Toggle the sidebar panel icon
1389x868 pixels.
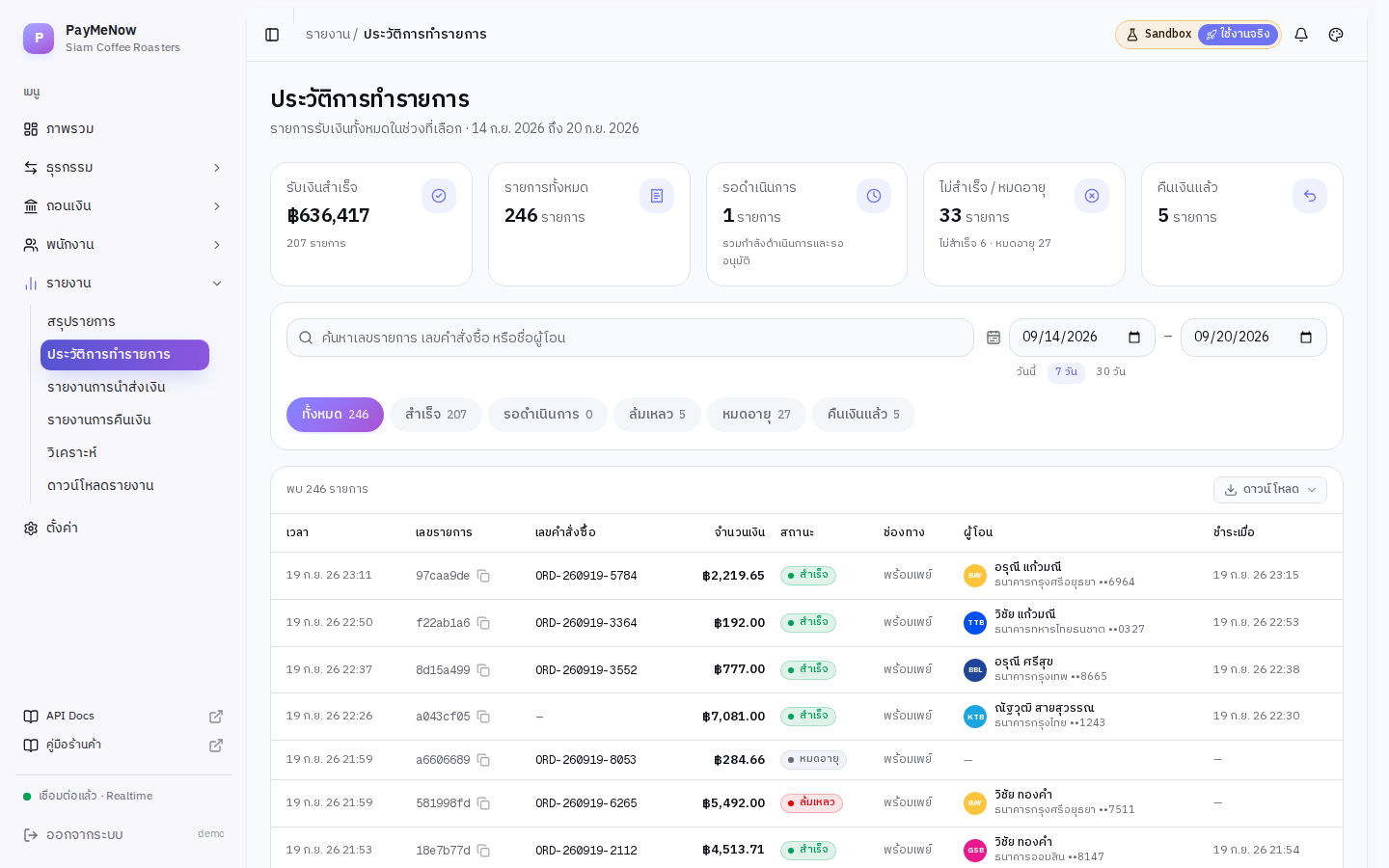(272, 35)
